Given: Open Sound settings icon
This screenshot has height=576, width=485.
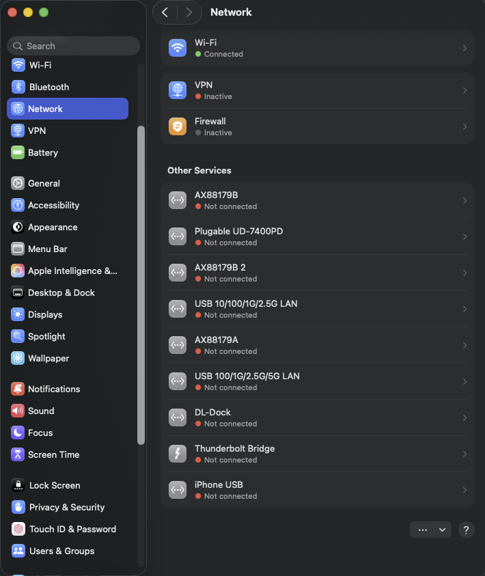Looking at the screenshot, I should (x=18, y=411).
